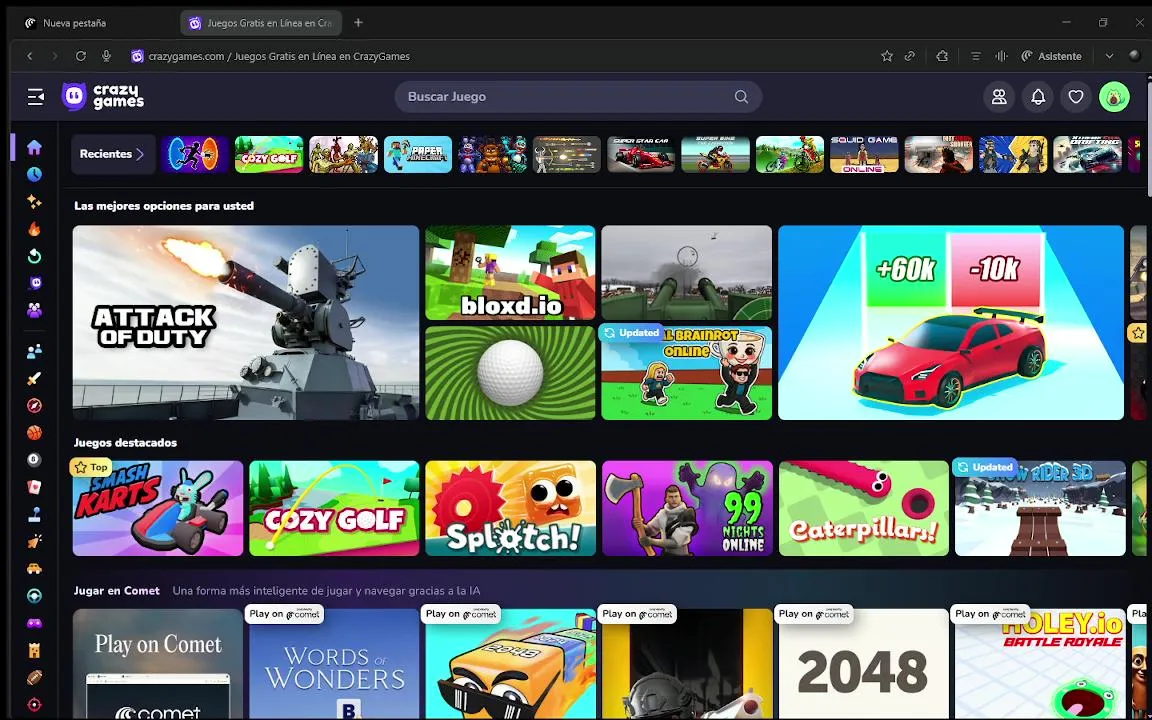The height and width of the screenshot is (720, 1152).
Task: Open recently played clock icon in sidebar
Action: coord(34,174)
